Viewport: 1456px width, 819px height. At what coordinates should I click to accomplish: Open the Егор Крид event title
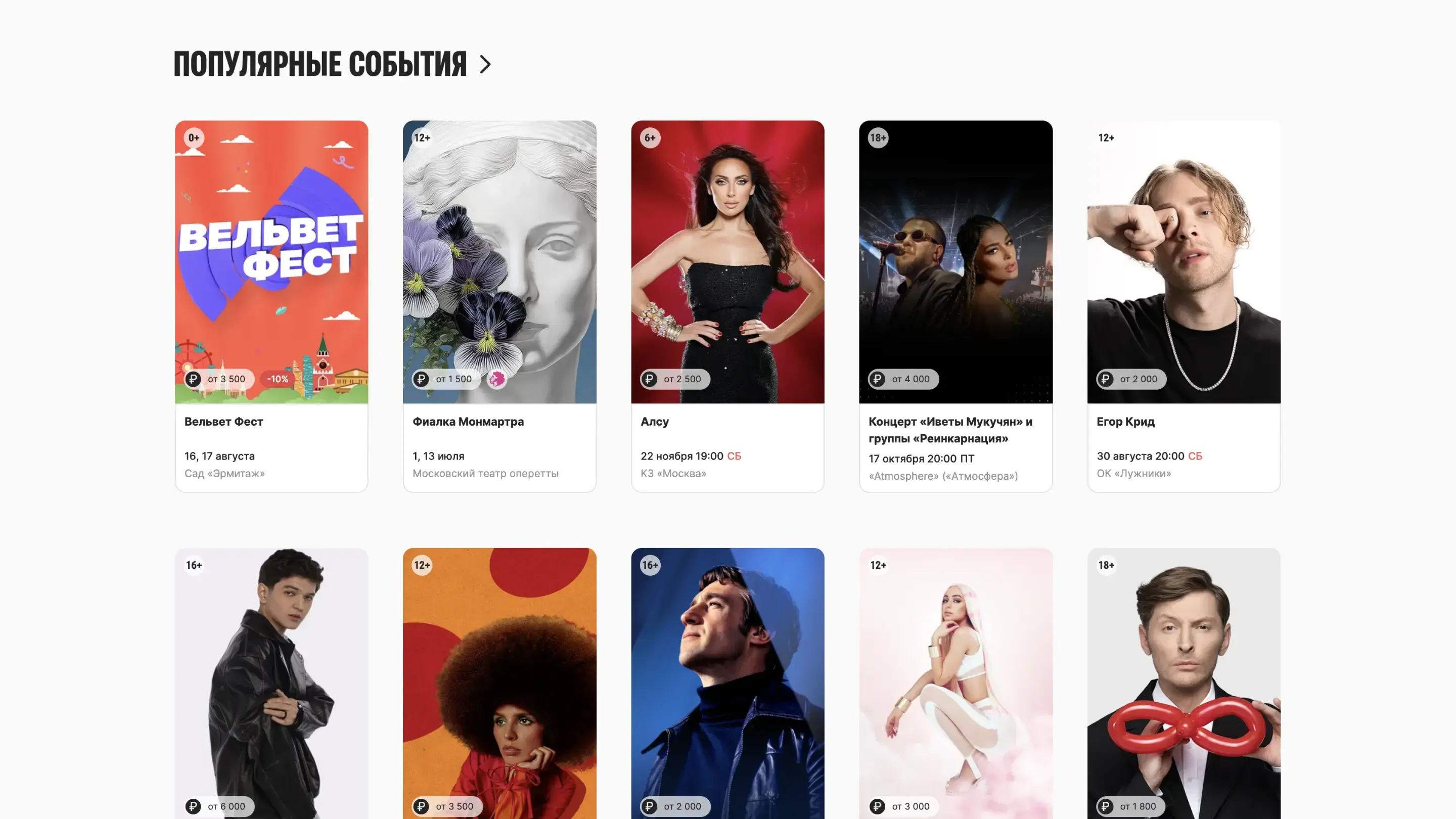1125,422
